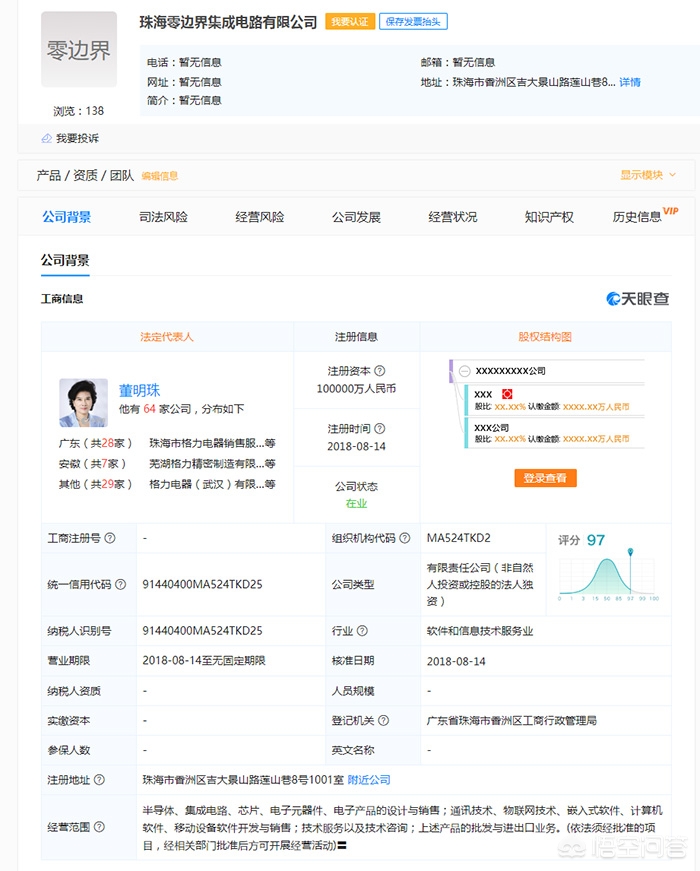Screen dimensions: 700x871
Task: Open the 知识产权 tab
Action: [x=549, y=217]
